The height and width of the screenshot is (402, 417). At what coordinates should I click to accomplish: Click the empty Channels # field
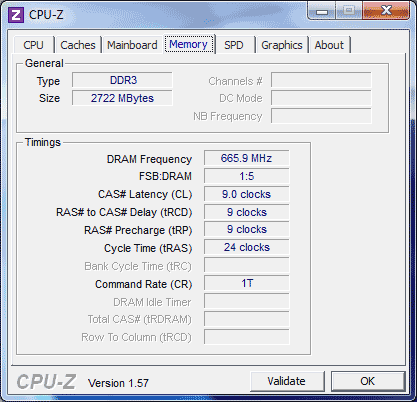coord(321,80)
